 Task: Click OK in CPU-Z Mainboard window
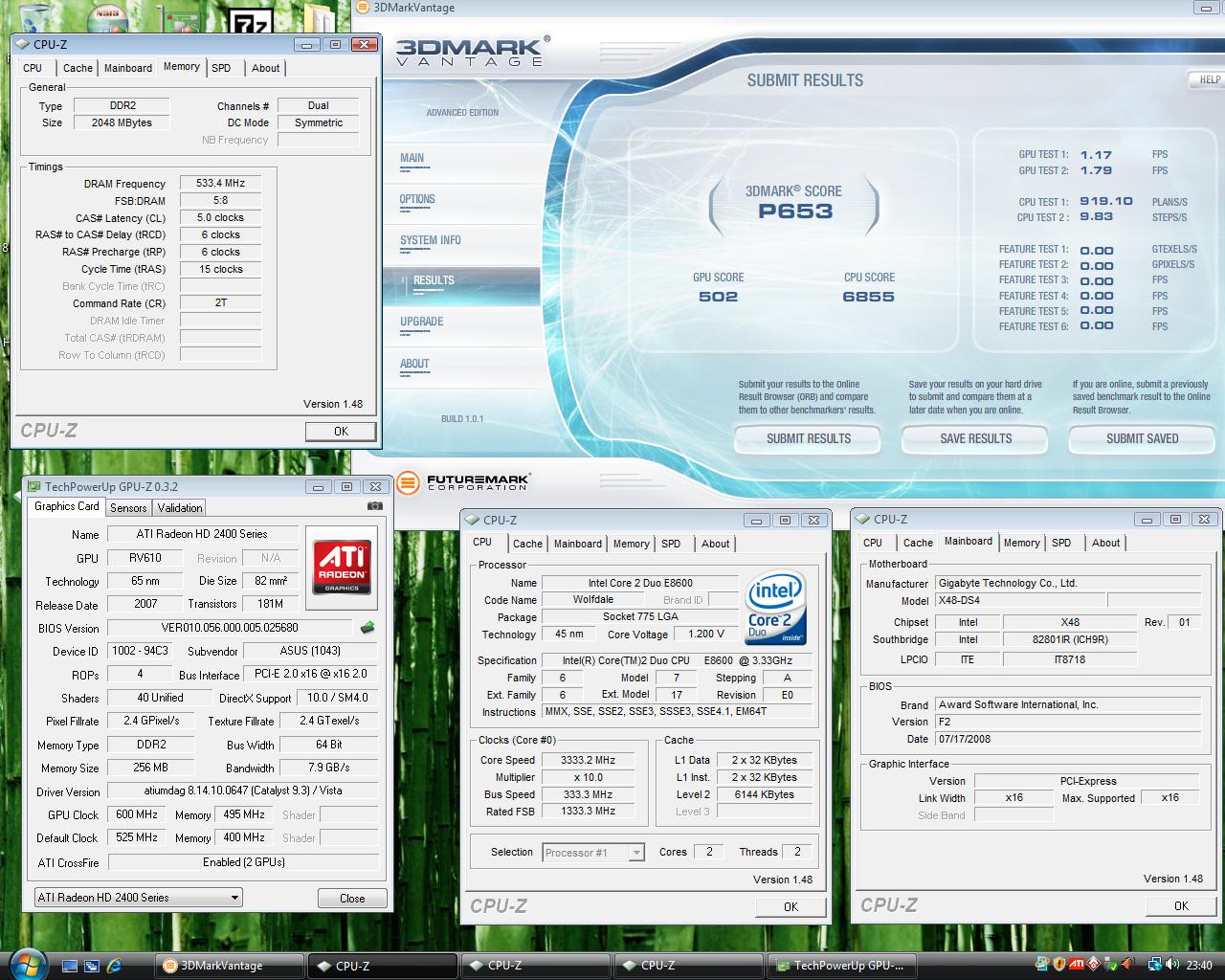[x=1181, y=905]
